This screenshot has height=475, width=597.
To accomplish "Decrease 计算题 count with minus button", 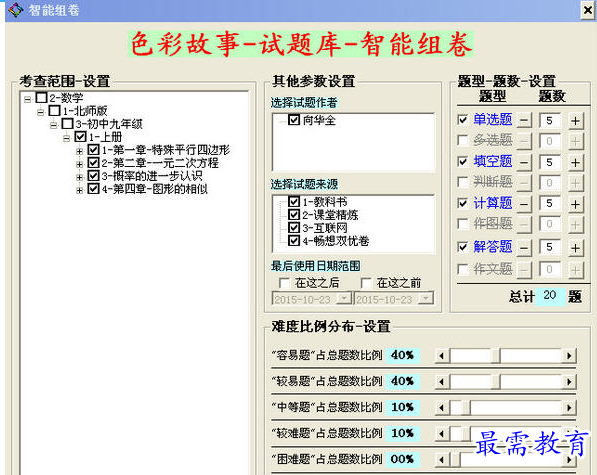I will point(524,204).
